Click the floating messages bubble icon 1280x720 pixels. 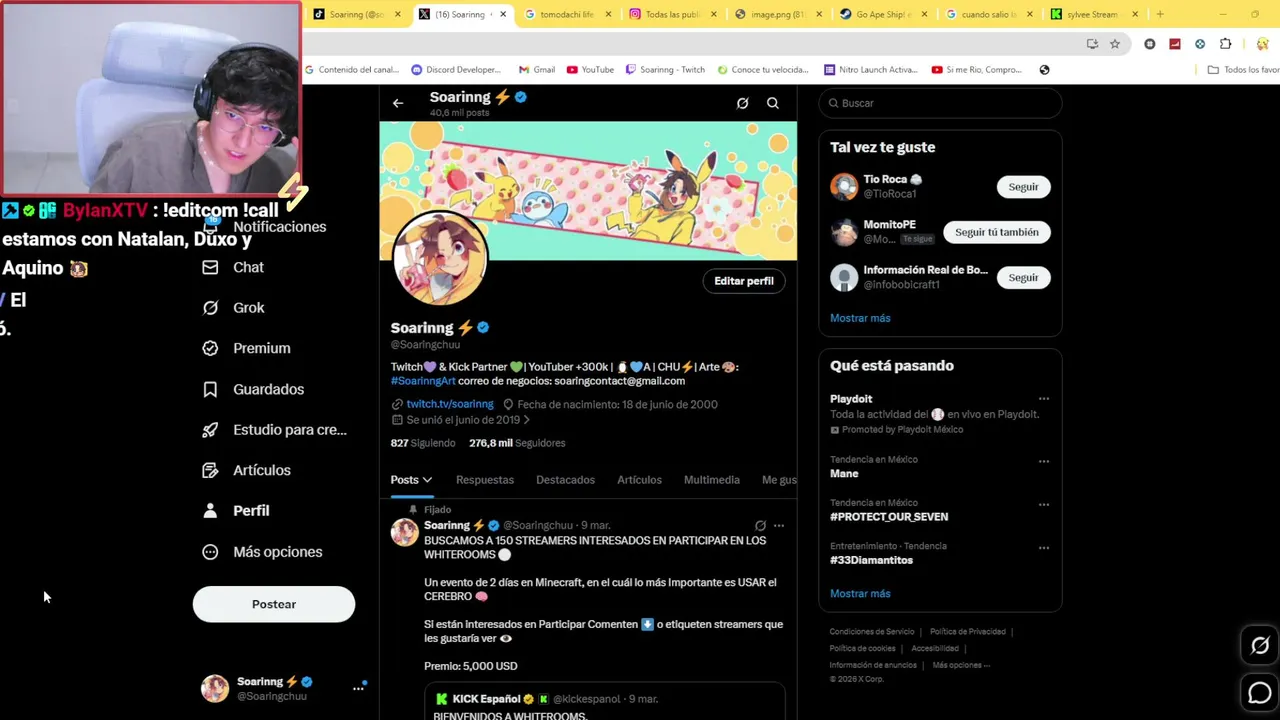click(x=1260, y=692)
